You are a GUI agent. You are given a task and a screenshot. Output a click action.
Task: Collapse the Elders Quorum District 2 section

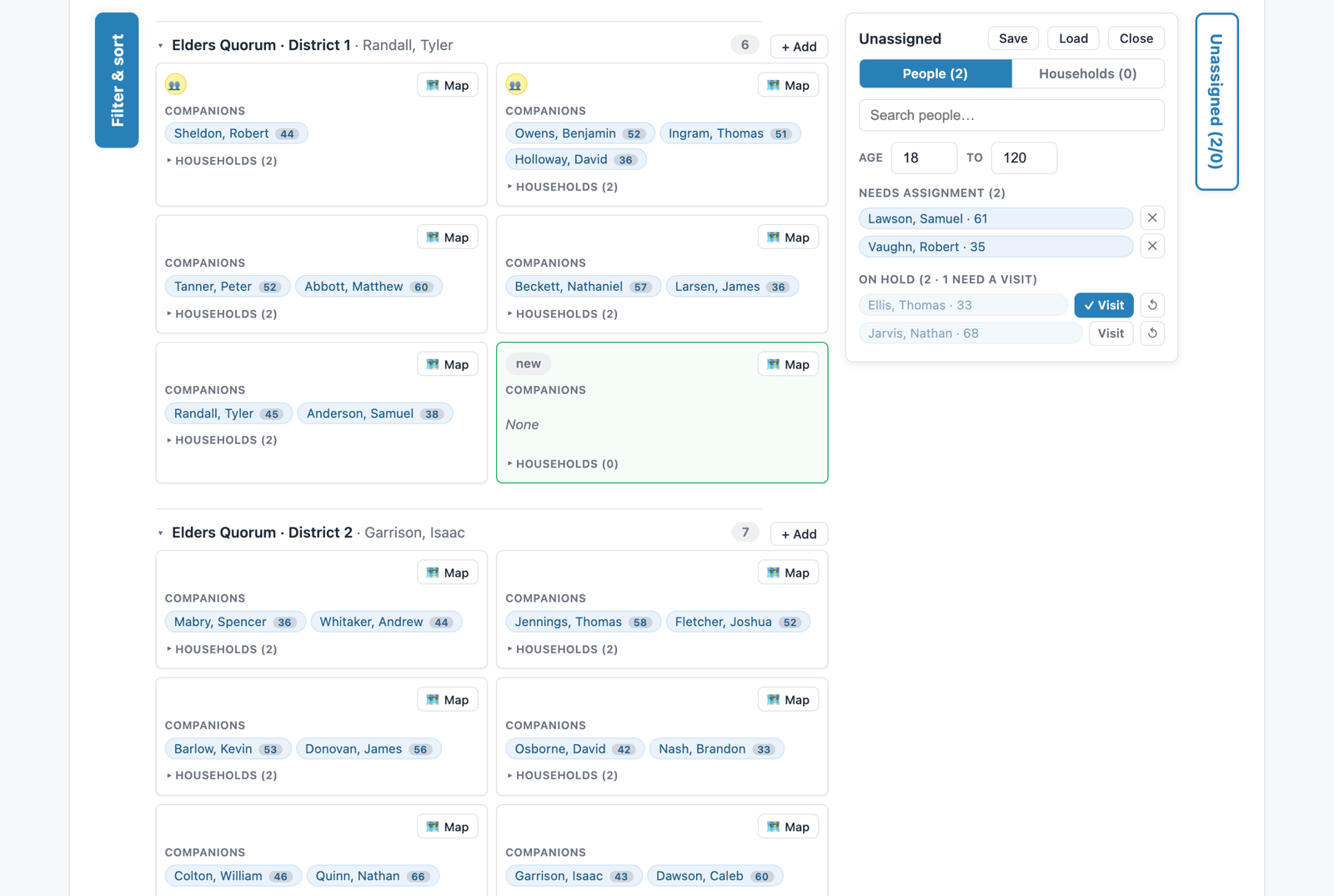(x=161, y=533)
